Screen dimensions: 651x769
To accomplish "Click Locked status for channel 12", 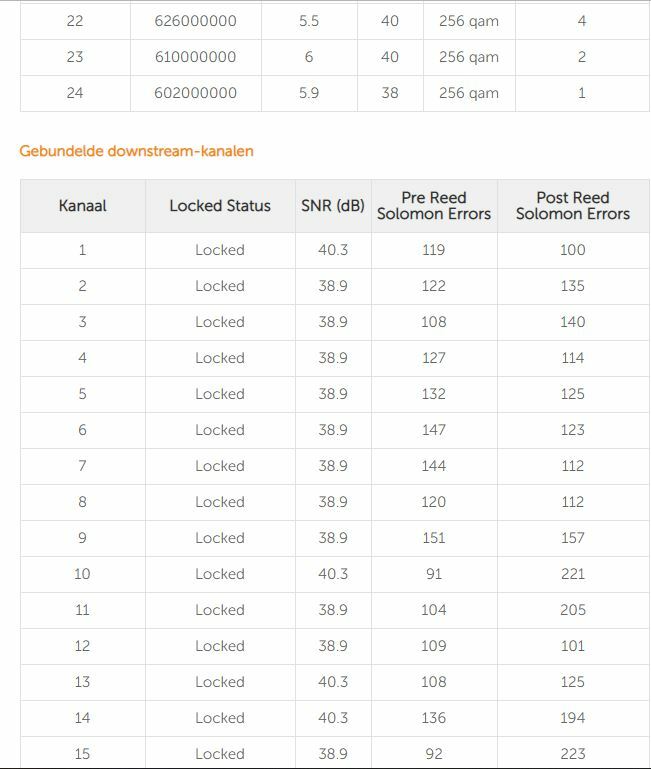I will click(x=220, y=646).
